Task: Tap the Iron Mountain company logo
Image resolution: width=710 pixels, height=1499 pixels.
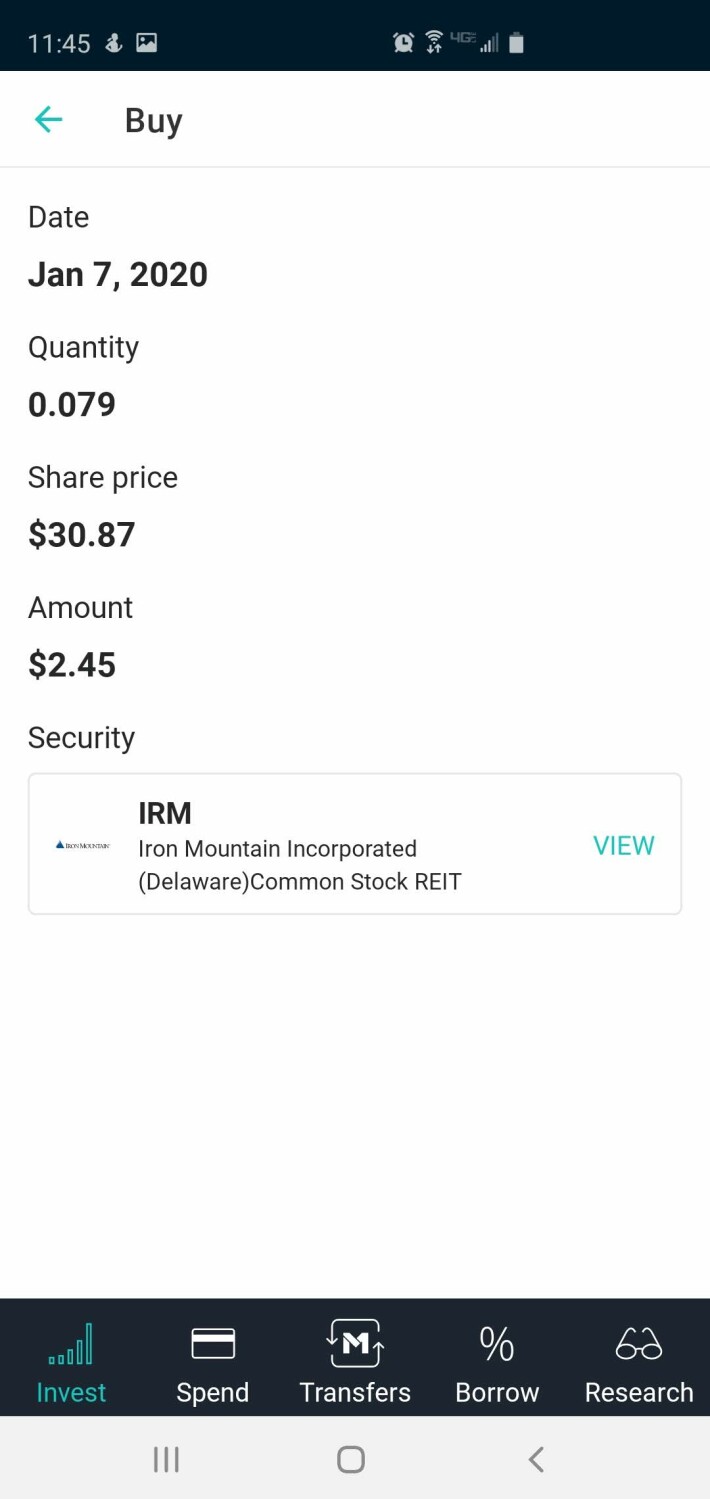Action: click(83, 845)
